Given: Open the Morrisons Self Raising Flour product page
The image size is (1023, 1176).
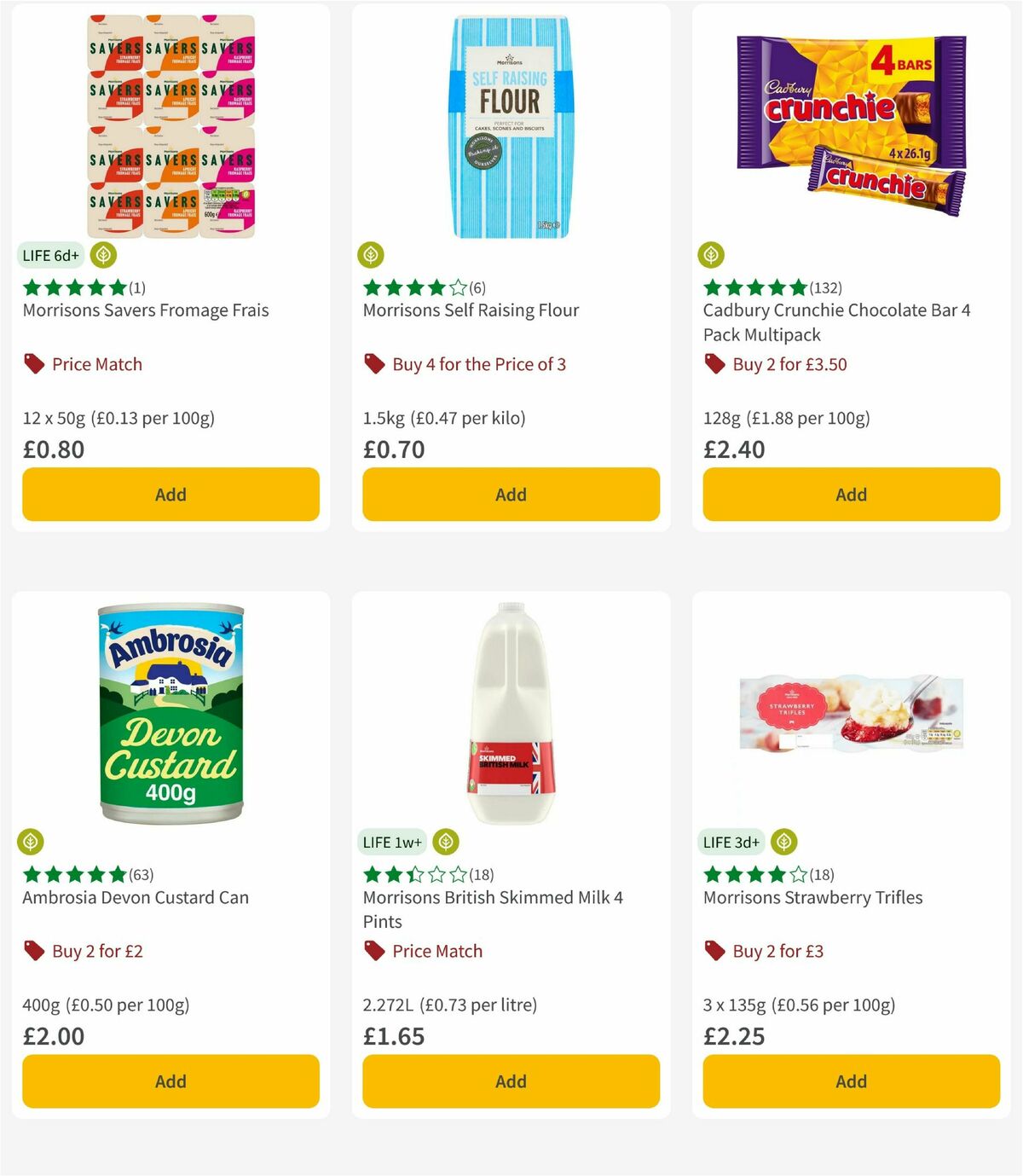Looking at the screenshot, I should 470,310.
